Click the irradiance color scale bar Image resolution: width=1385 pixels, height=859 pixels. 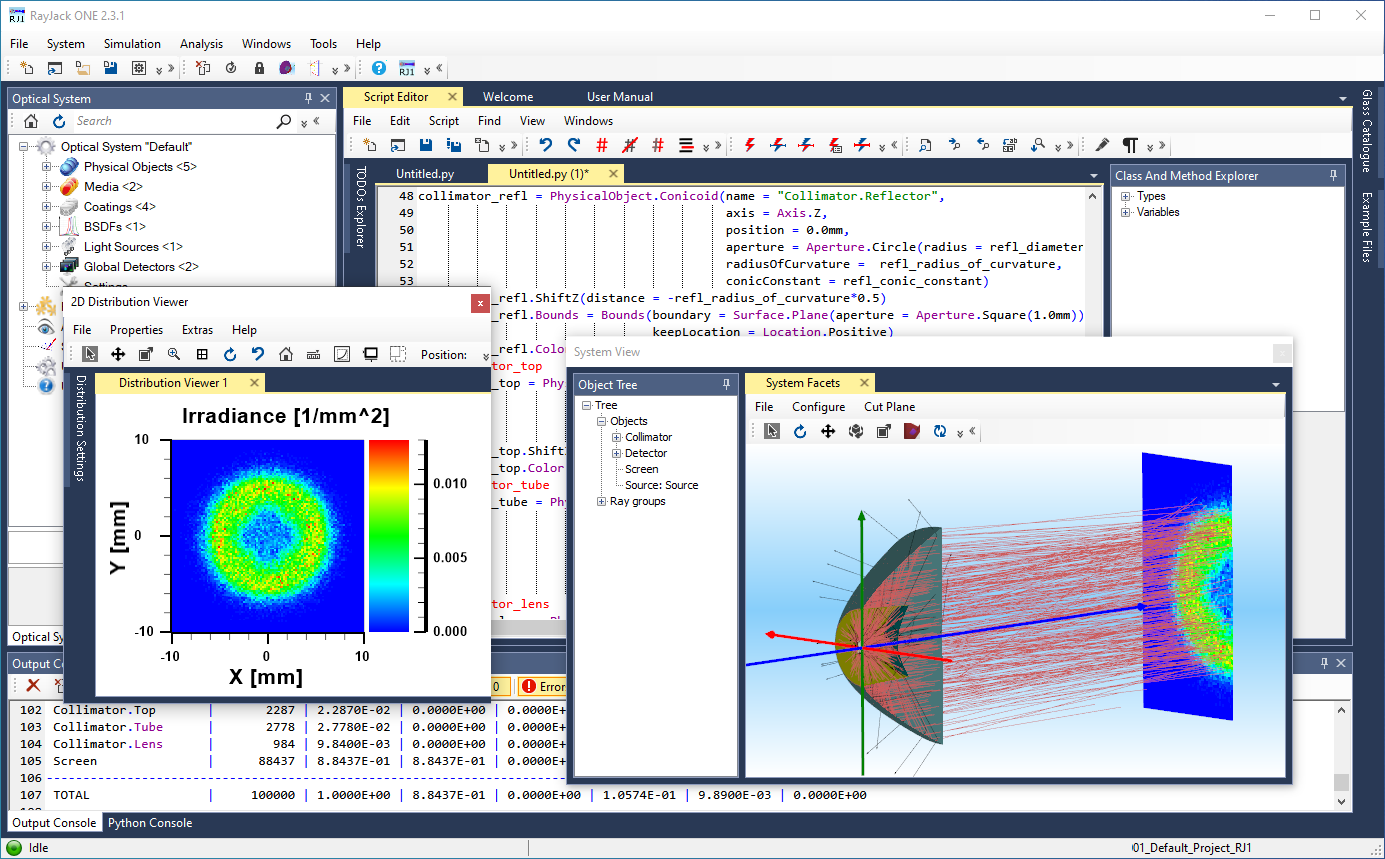coord(389,536)
